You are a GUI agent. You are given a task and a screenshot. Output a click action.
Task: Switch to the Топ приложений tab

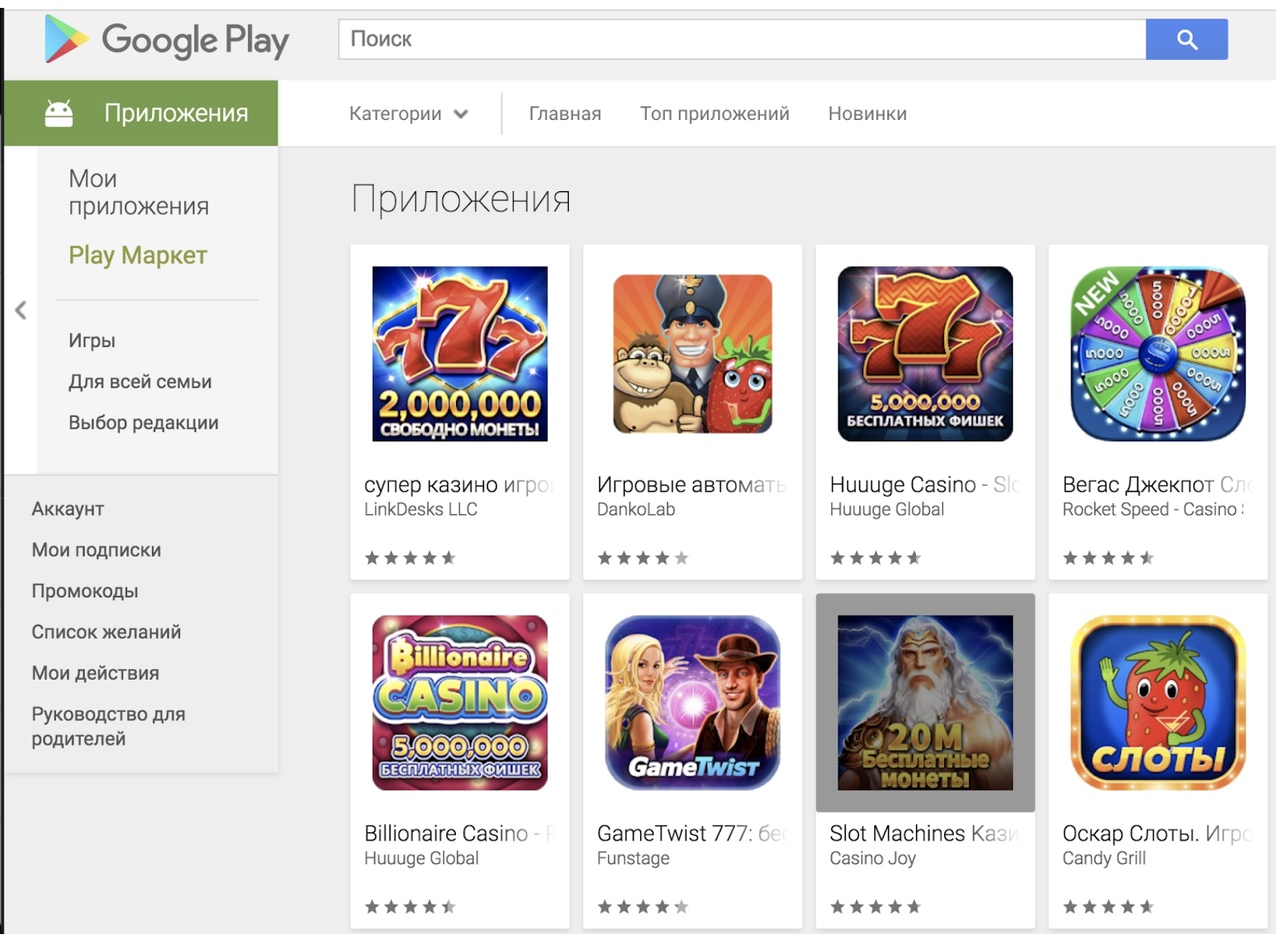(x=715, y=114)
